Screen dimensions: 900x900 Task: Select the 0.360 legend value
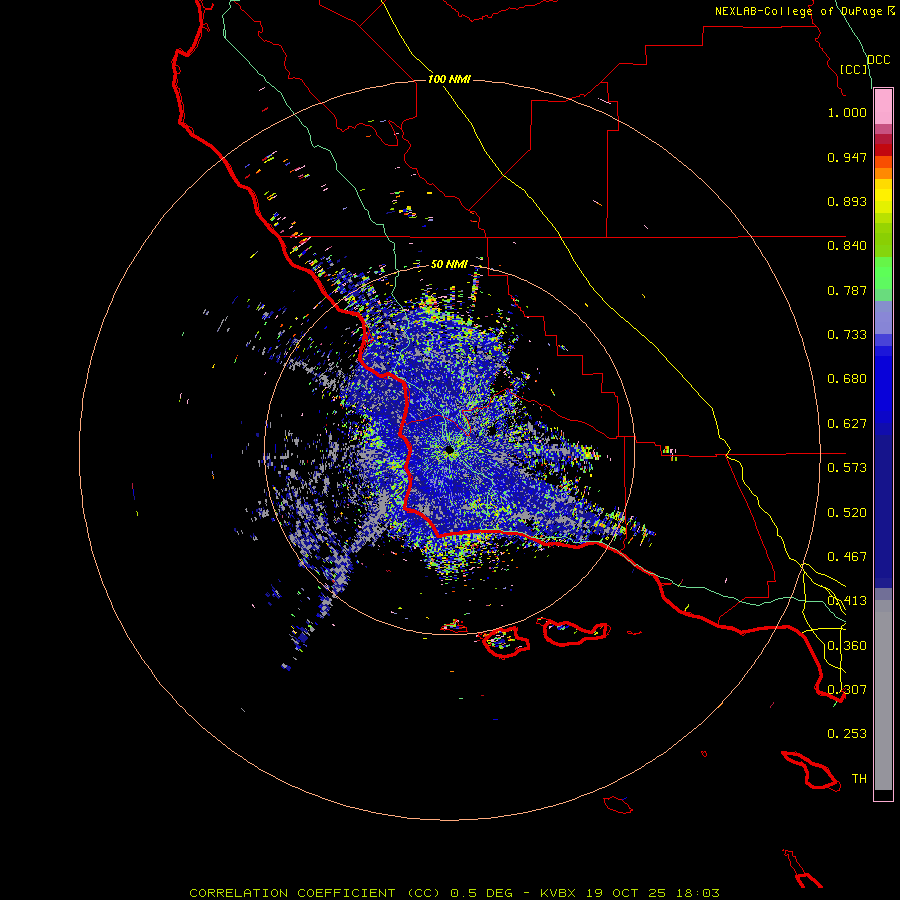point(847,646)
